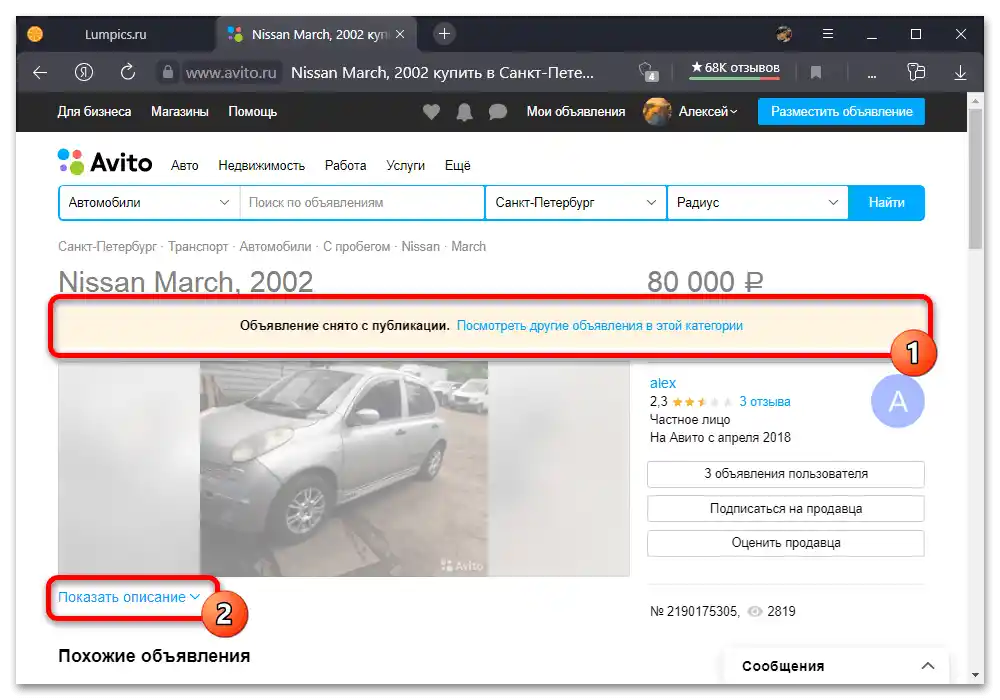Click Посмотреть другие объявления в этой категории
This screenshot has width=1000, height=700.
[599, 326]
